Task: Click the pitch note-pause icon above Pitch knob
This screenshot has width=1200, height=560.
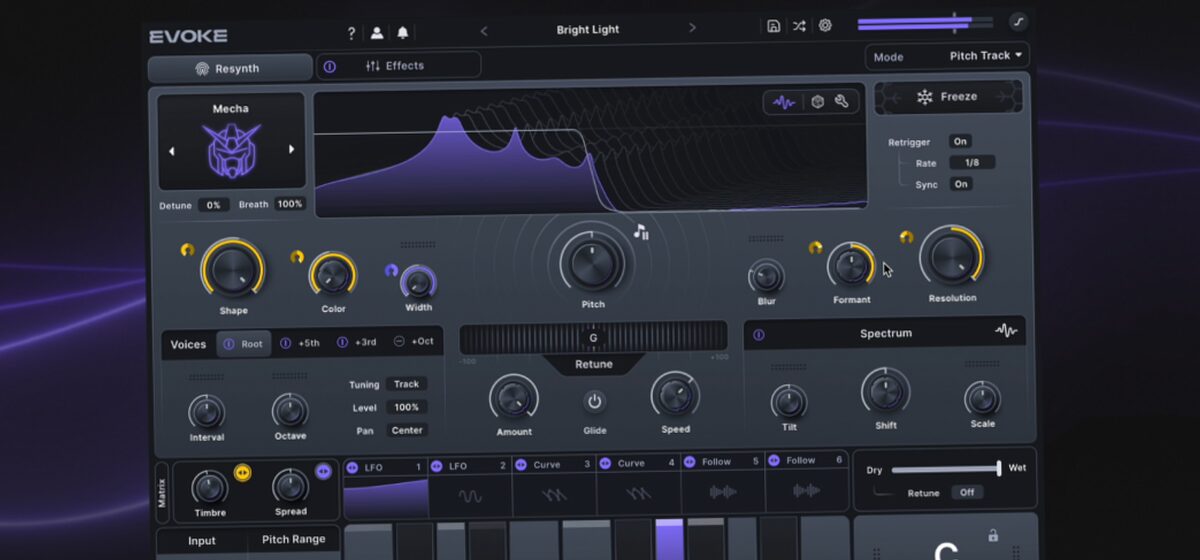Action: (x=641, y=232)
